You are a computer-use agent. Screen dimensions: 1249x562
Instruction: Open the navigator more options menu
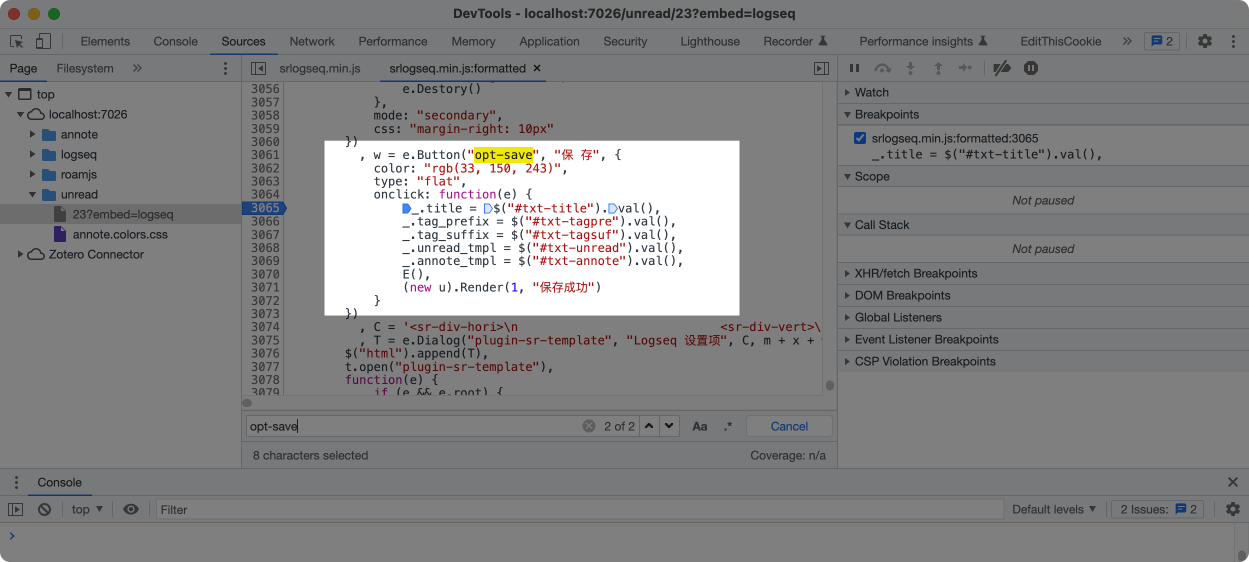(x=225, y=68)
